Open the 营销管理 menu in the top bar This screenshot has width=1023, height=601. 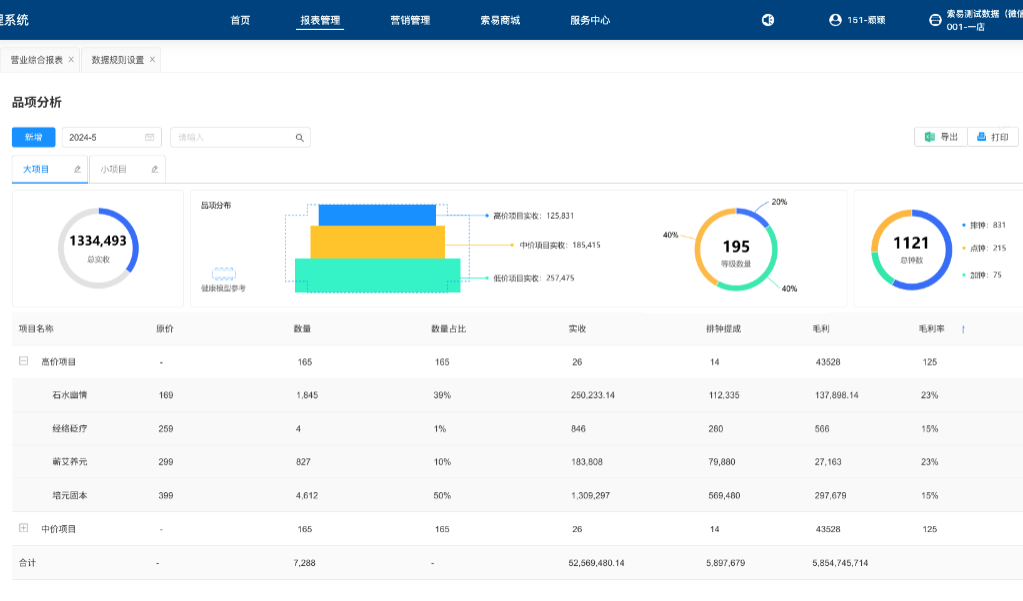[x=410, y=19]
